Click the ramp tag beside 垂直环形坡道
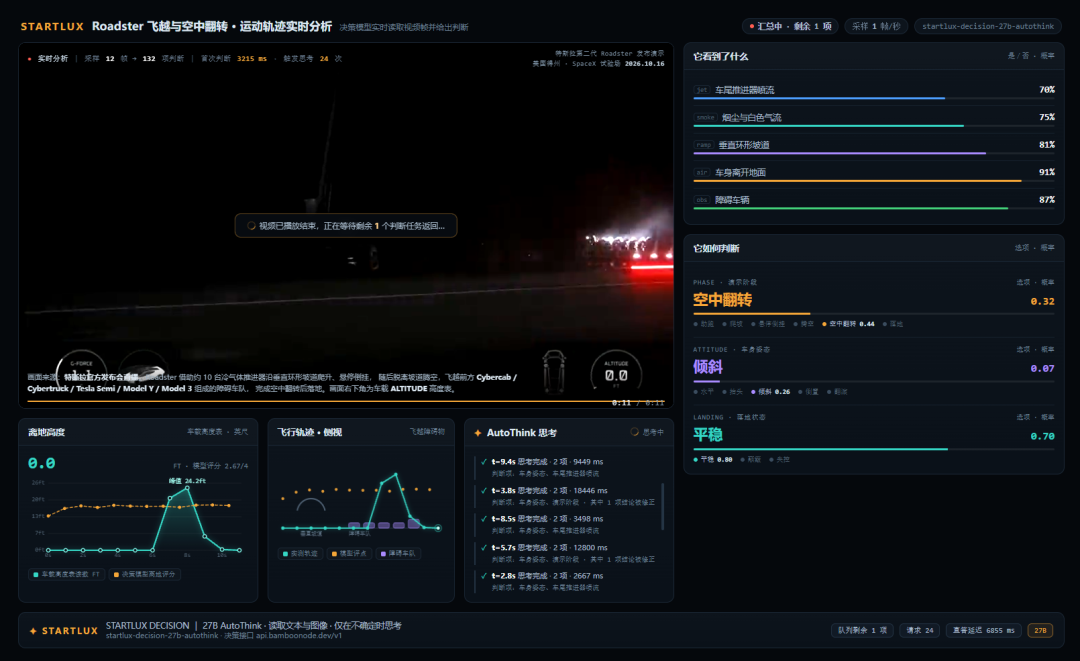 tap(704, 145)
